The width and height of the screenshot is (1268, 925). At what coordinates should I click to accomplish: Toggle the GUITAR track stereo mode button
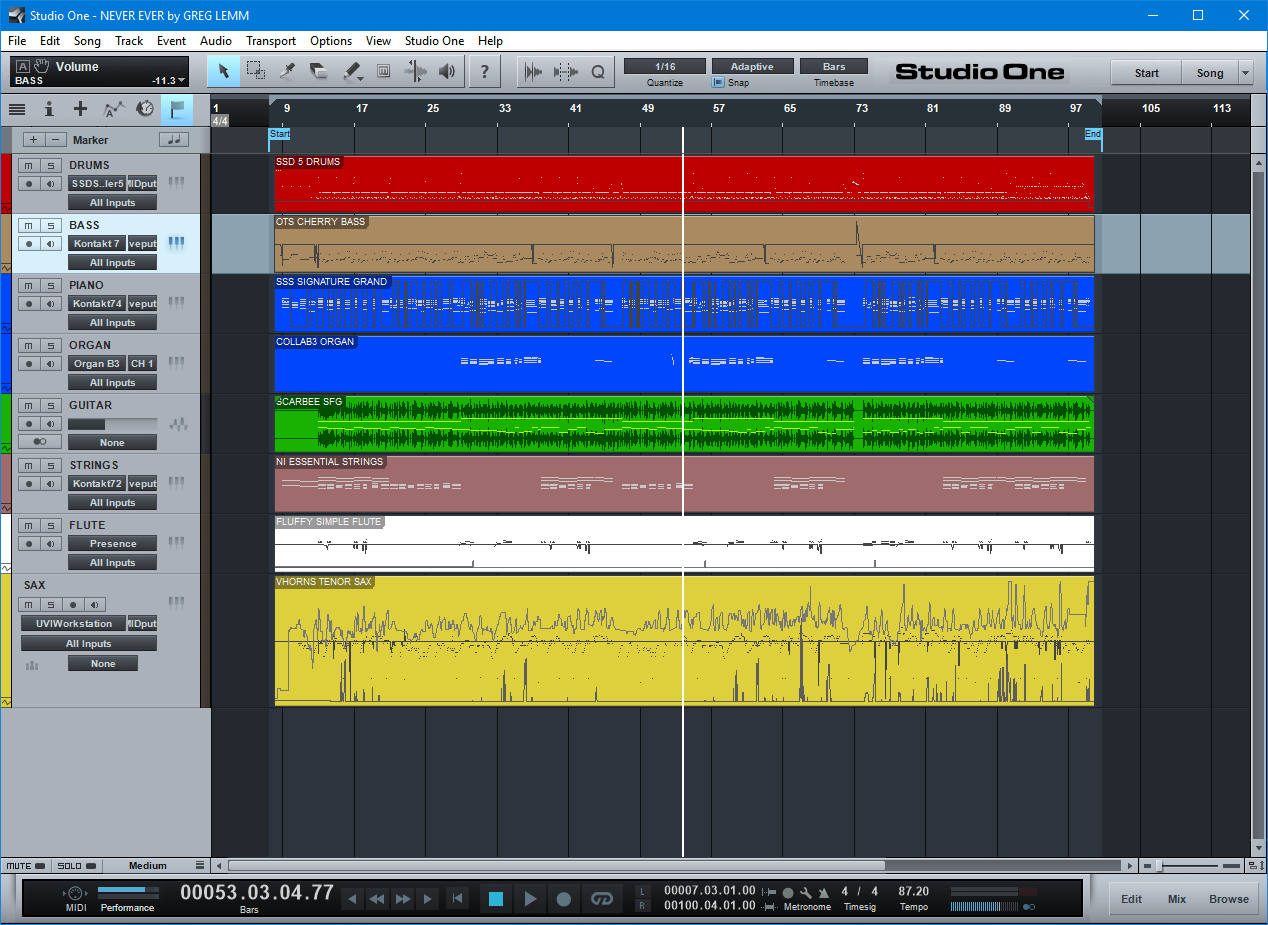tap(40, 442)
